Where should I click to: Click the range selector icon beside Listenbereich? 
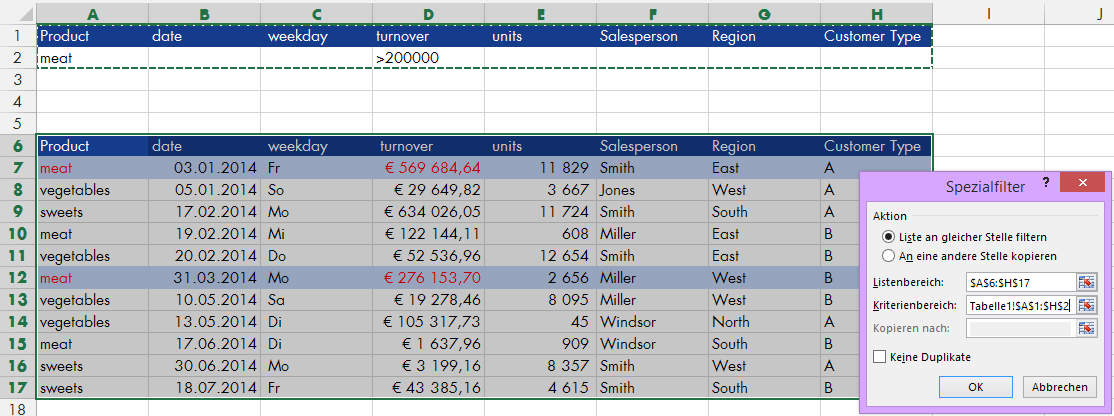[x=1087, y=282]
